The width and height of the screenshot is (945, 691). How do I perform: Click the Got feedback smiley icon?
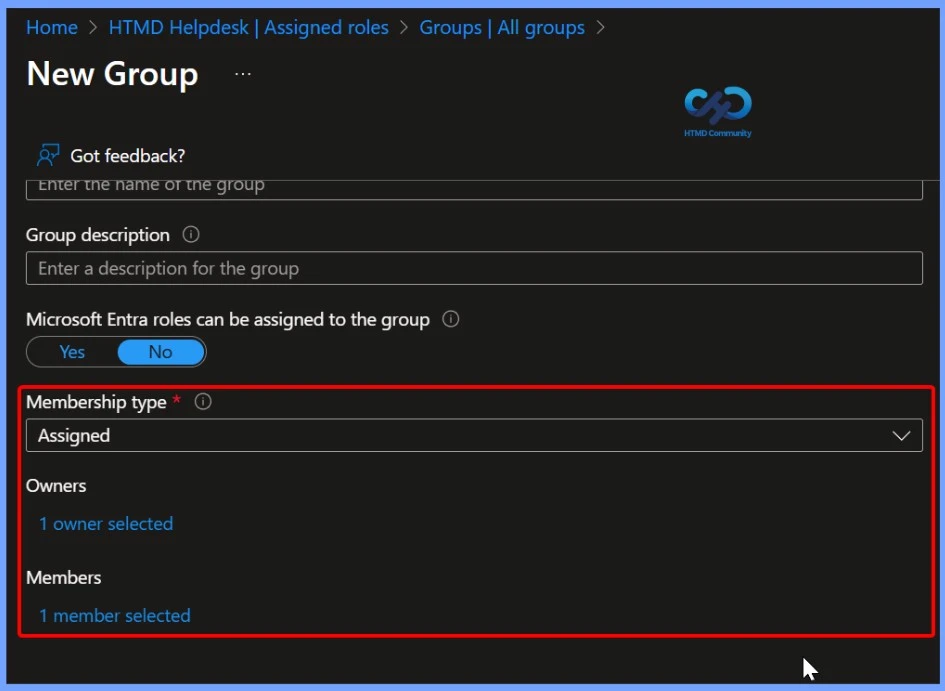(47, 155)
